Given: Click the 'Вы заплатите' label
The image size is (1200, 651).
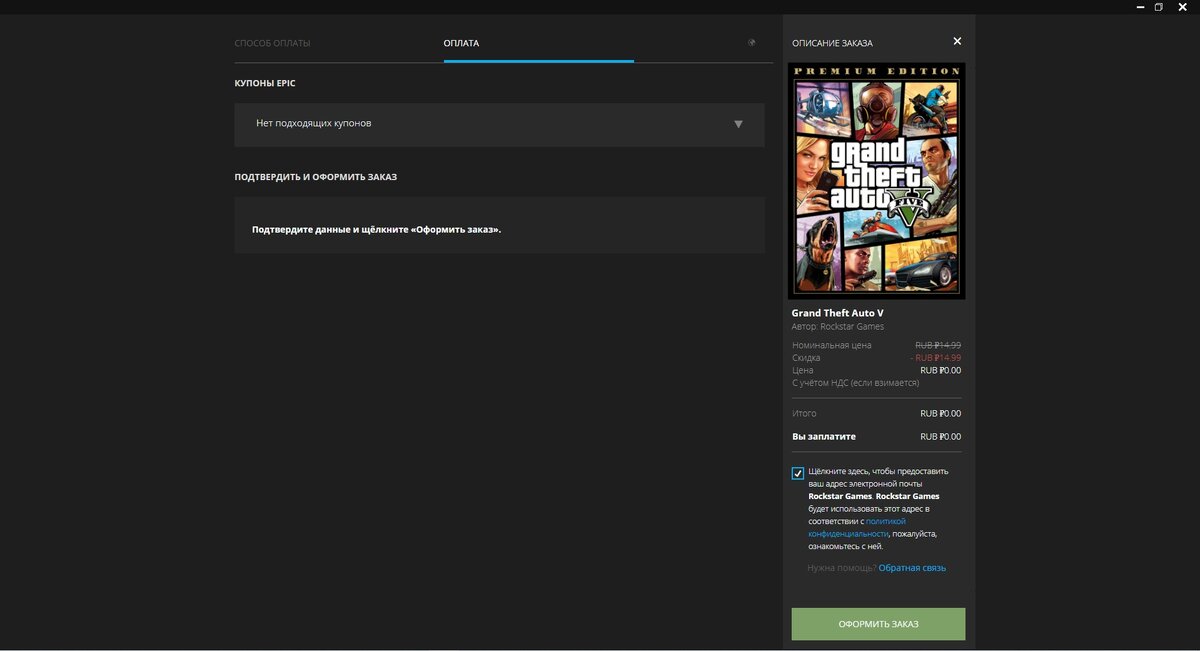Looking at the screenshot, I should point(824,437).
